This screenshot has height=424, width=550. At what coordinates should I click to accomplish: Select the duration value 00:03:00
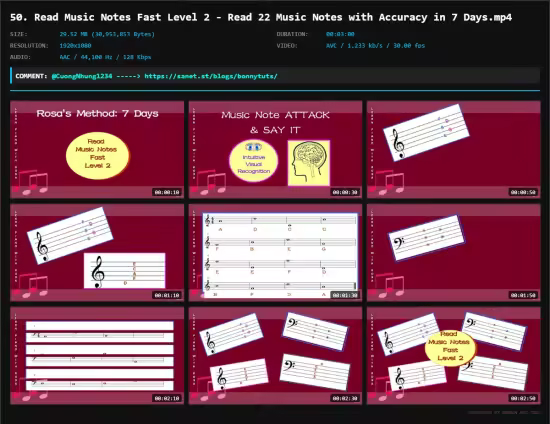coord(340,34)
